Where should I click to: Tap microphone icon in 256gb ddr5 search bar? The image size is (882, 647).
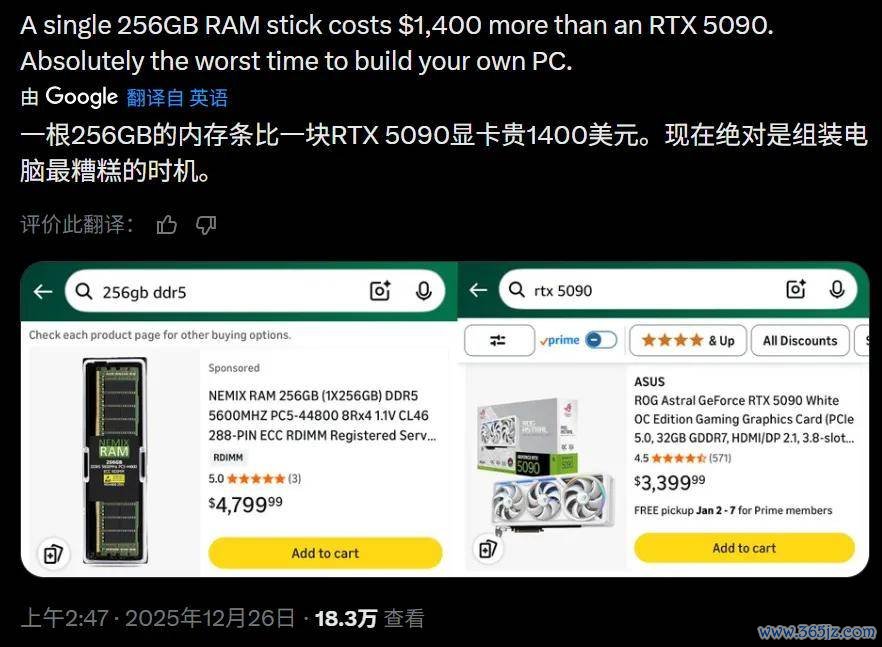click(x=424, y=291)
